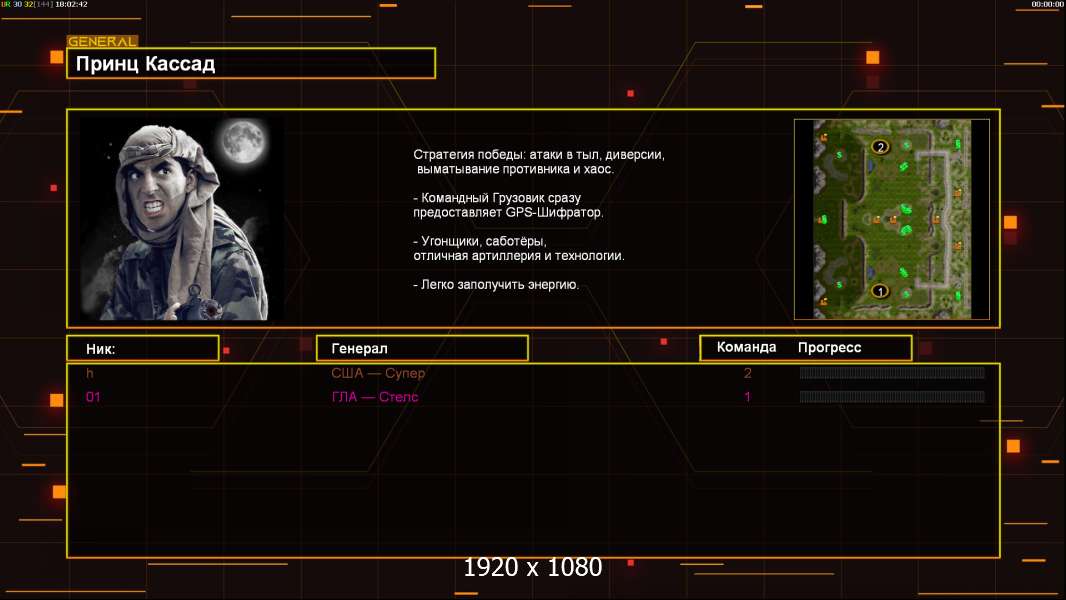Screen dimensions: 1066x600
Task: Click start position 1 marker on the minimap
Action: [x=880, y=292]
